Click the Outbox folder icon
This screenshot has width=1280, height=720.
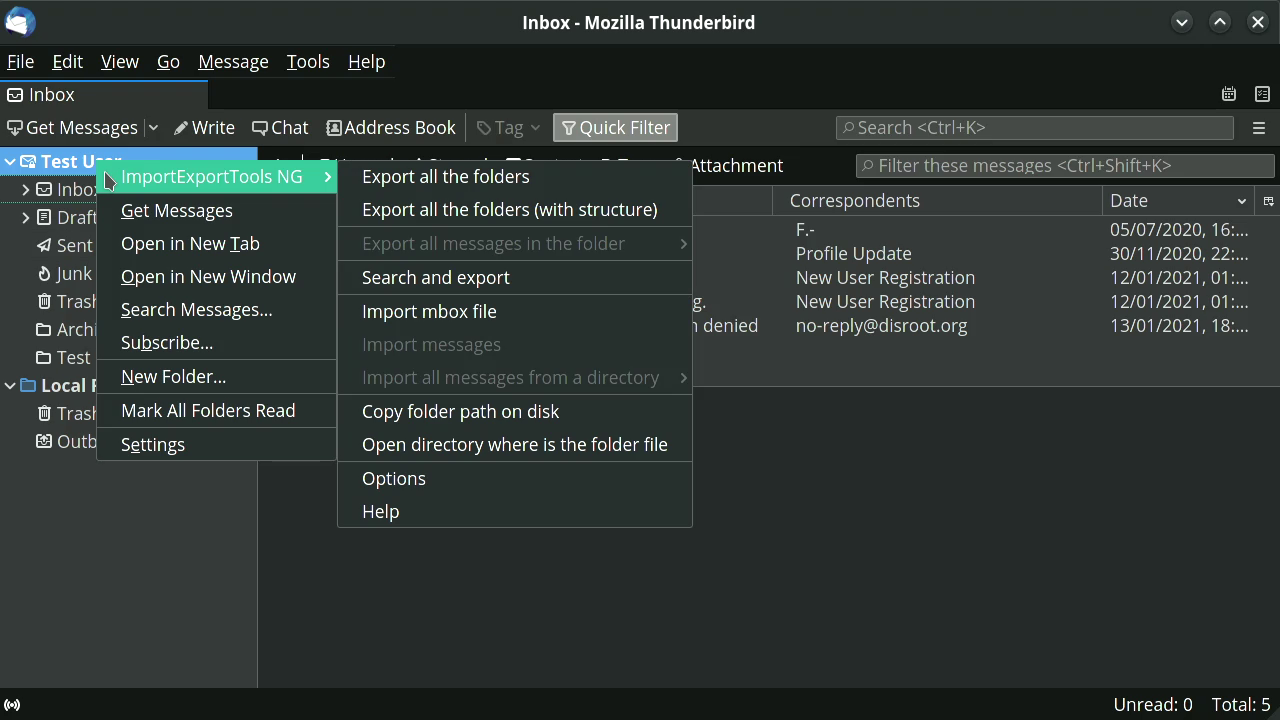pyautogui.click(x=44, y=441)
